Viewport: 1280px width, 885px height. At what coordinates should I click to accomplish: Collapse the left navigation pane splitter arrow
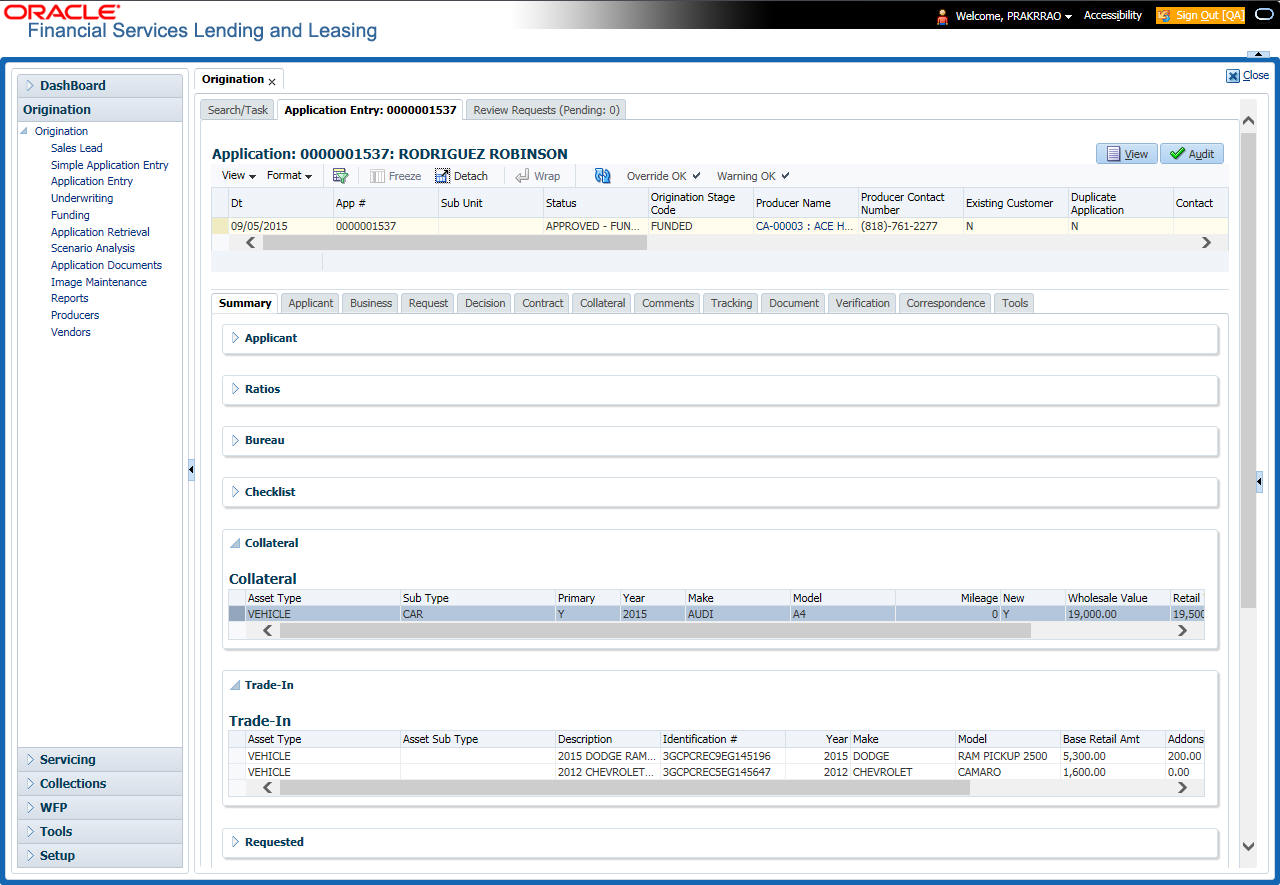191,470
